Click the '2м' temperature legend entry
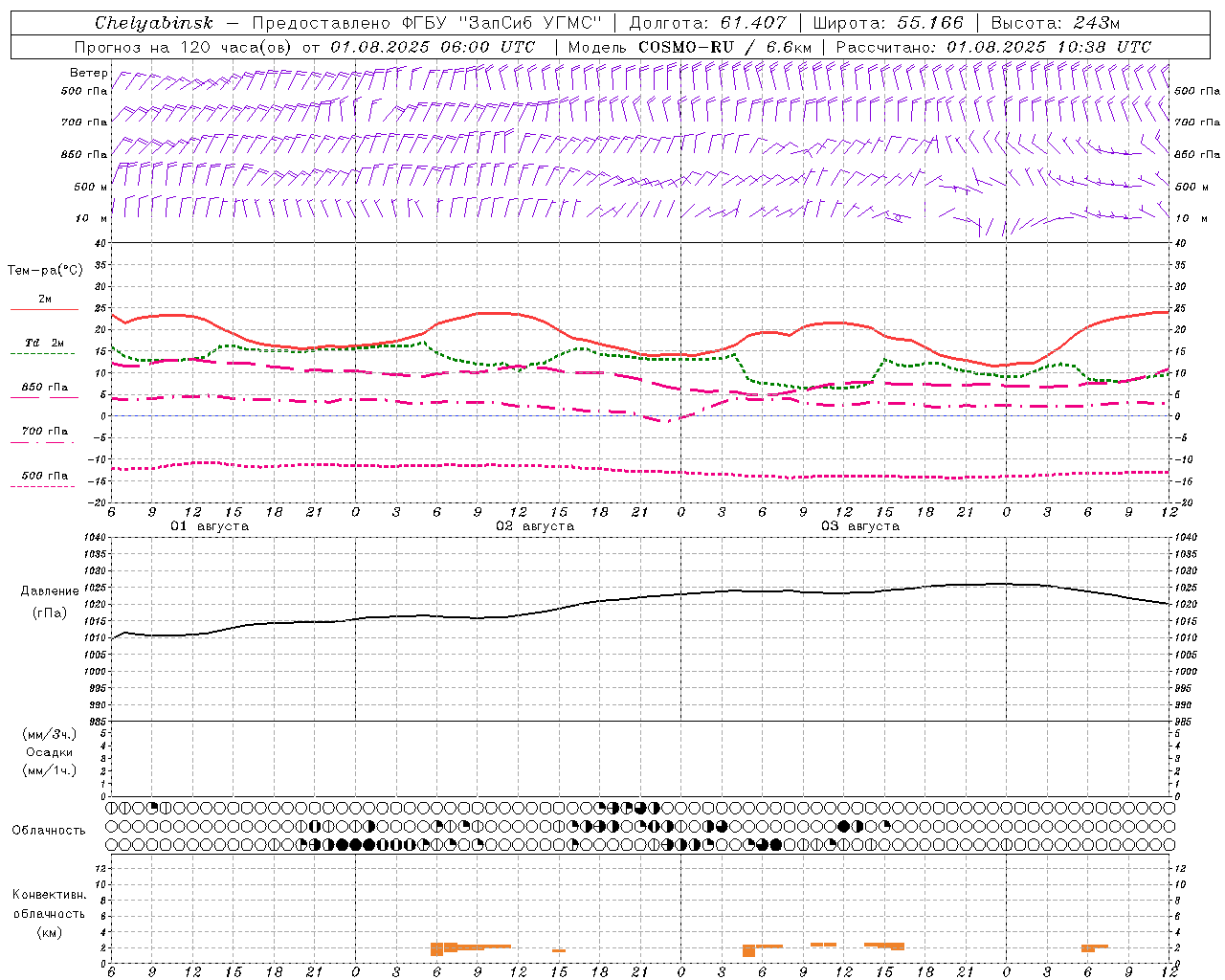Screen dimensions: 1225x980 (x=45, y=300)
